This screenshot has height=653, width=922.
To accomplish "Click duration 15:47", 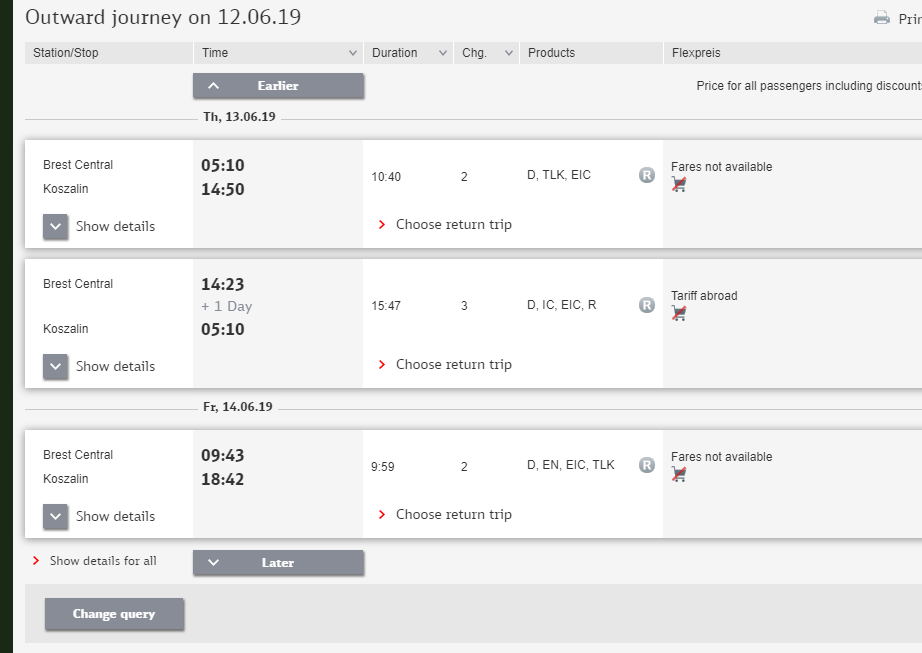I will point(386,306).
